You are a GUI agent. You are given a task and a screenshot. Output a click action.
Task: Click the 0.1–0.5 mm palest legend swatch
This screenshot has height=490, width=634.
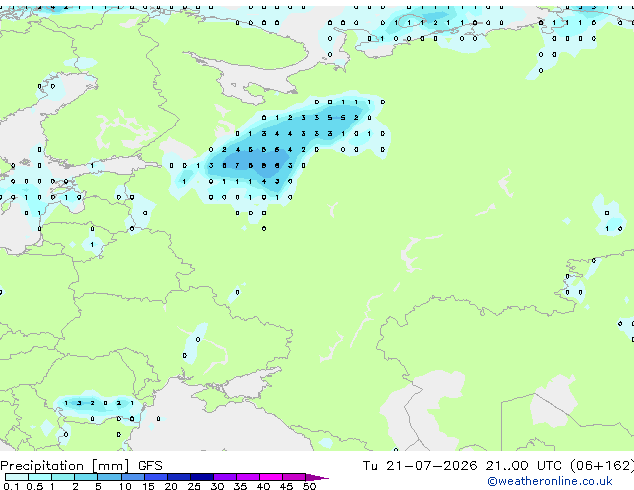coord(17,477)
